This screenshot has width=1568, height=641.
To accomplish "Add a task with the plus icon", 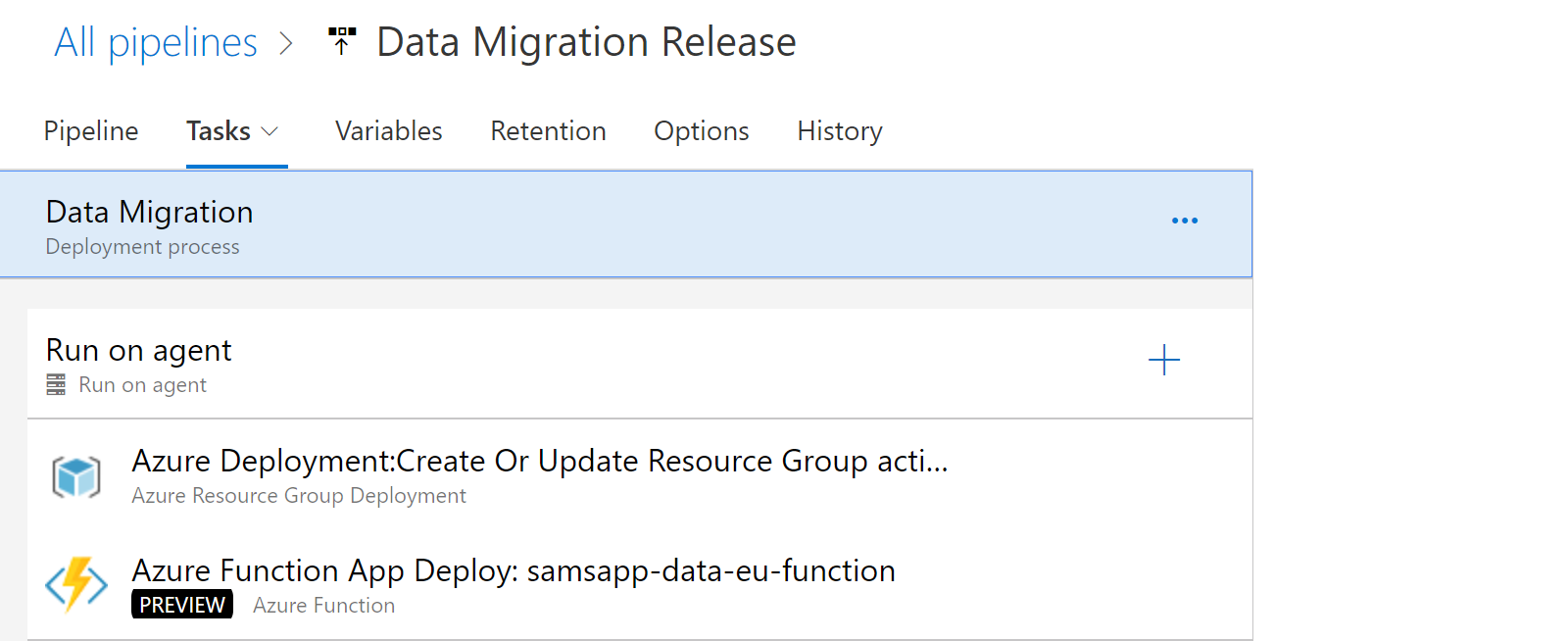I will 1163,360.
